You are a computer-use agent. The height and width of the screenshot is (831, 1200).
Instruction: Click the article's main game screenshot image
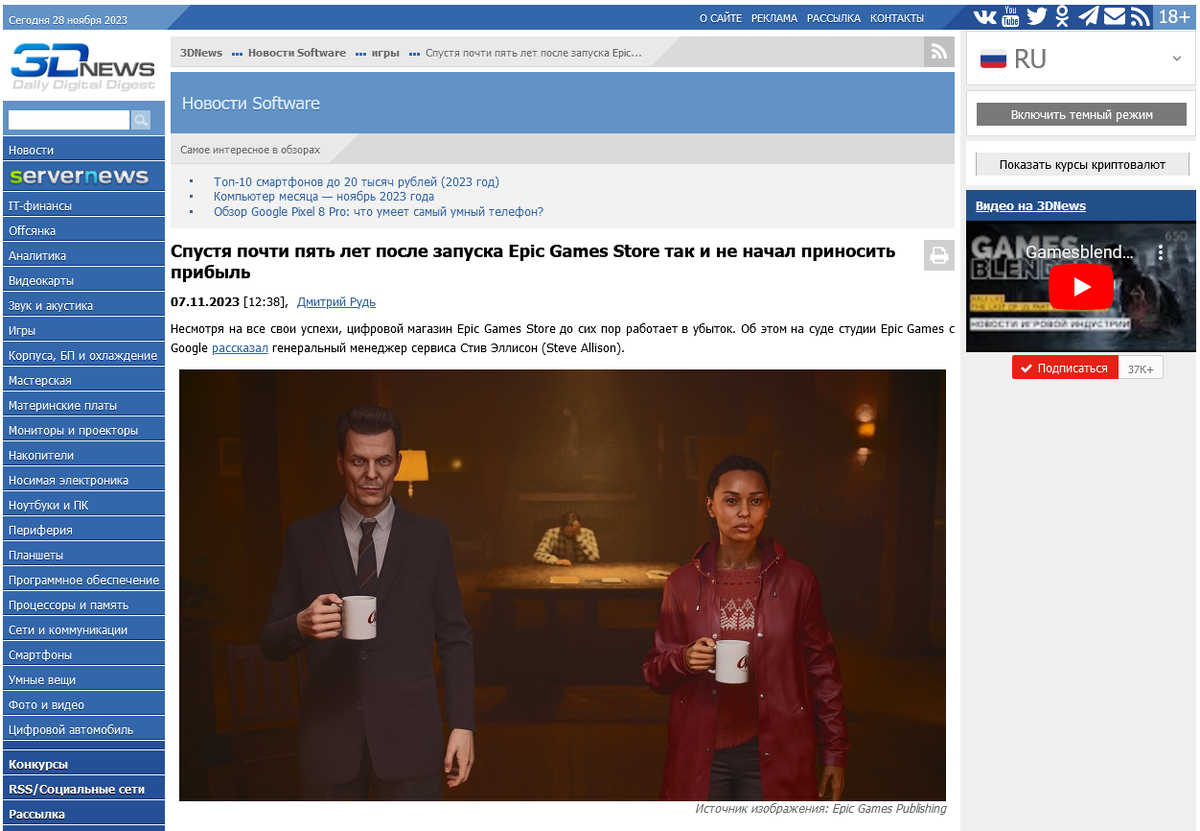click(562, 585)
